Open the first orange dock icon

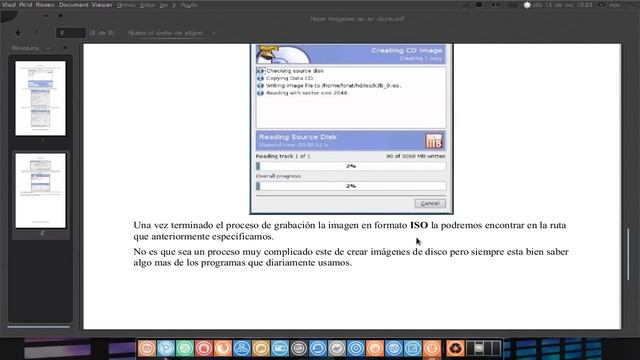click(147, 349)
